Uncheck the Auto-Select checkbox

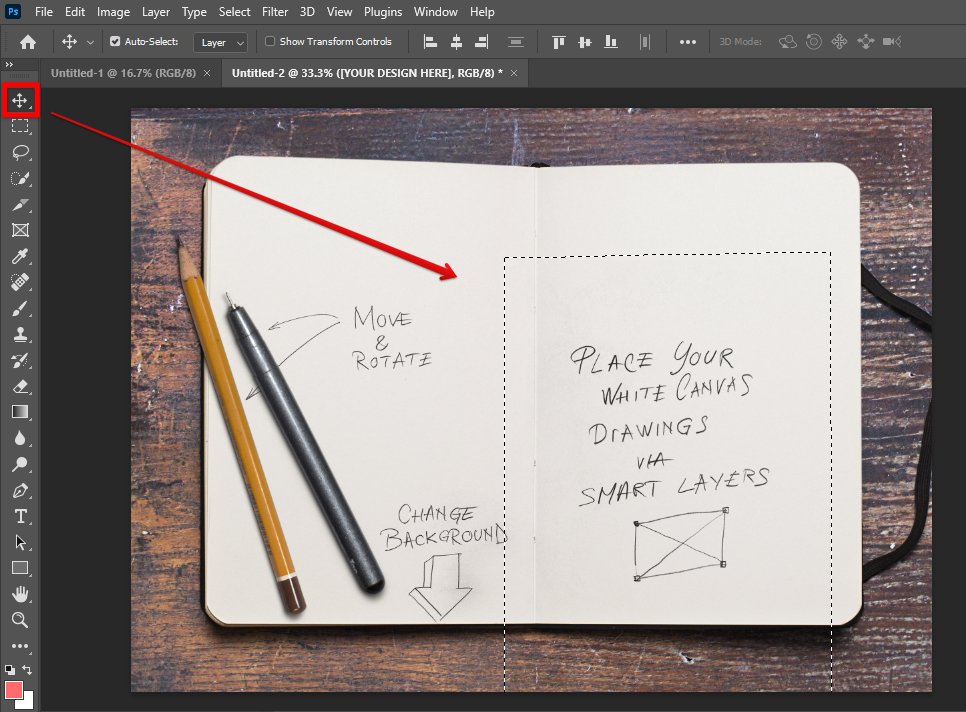115,42
